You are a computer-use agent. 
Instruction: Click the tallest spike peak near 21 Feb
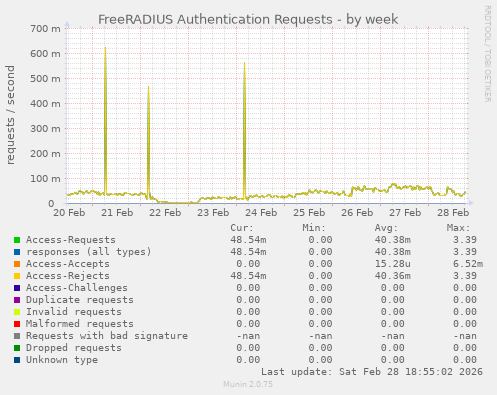(105, 48)
